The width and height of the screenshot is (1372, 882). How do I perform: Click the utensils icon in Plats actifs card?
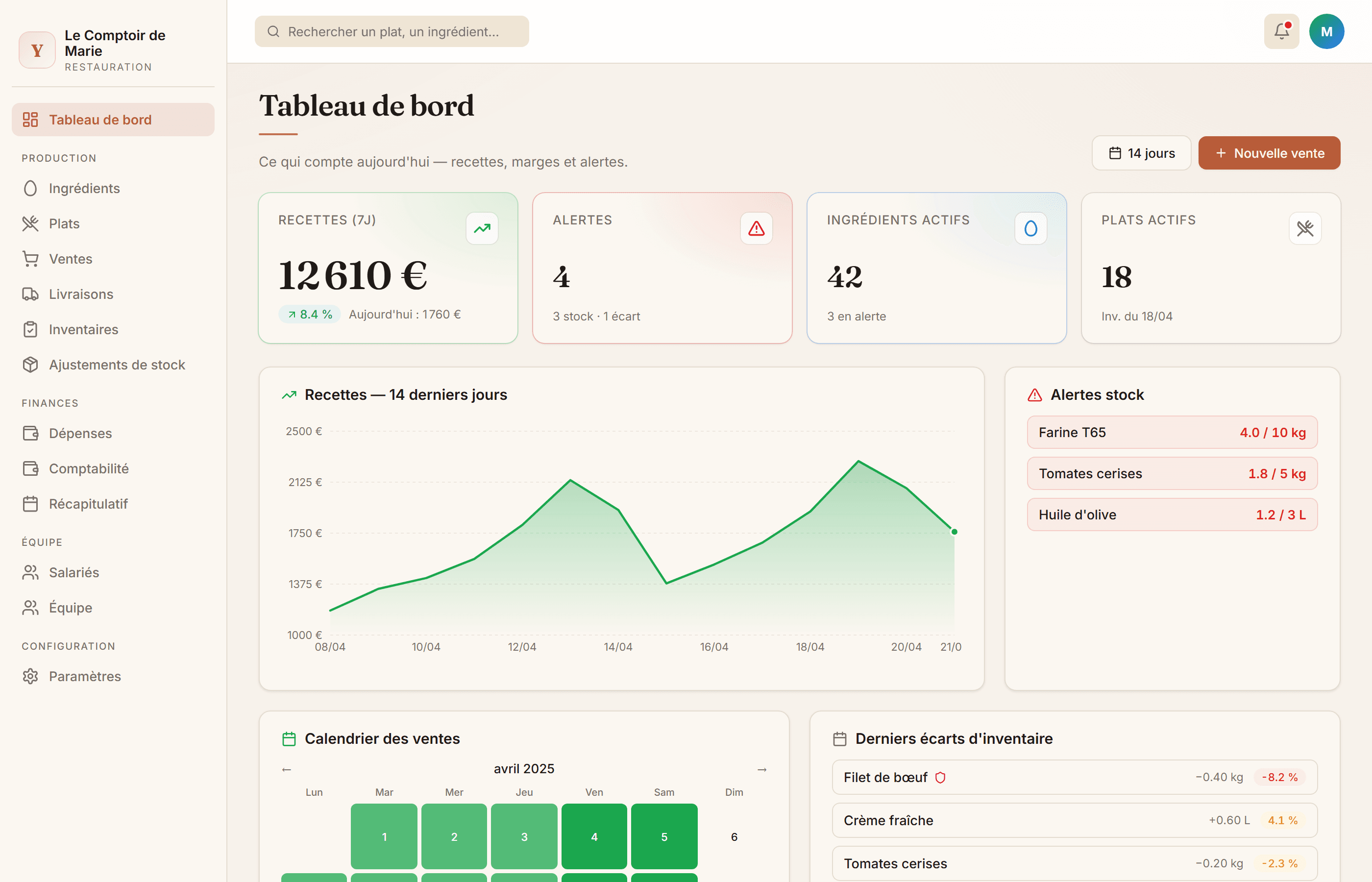(1304, 228)
